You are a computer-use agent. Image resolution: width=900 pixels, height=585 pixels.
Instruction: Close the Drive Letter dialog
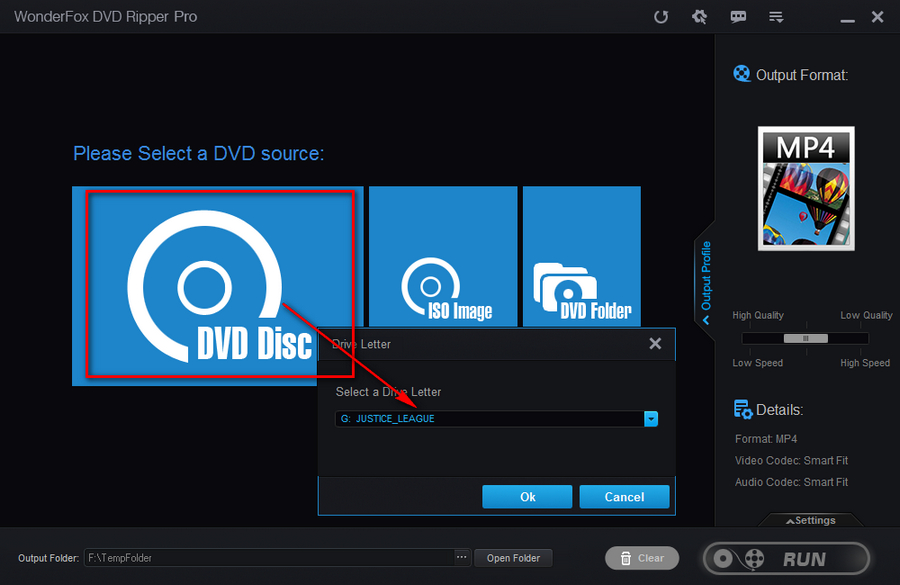pyautogui.click(x=655, y=344)
